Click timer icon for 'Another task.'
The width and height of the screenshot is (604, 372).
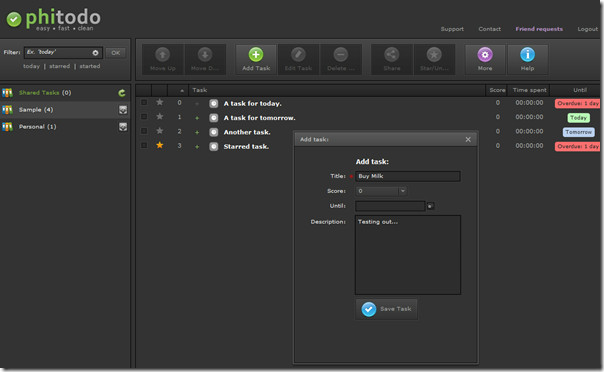tap(214, 132)
